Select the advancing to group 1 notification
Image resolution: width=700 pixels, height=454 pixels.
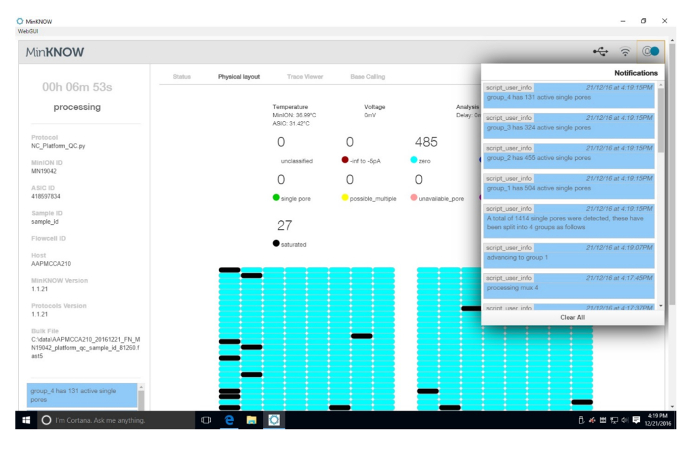pos(569,255)
